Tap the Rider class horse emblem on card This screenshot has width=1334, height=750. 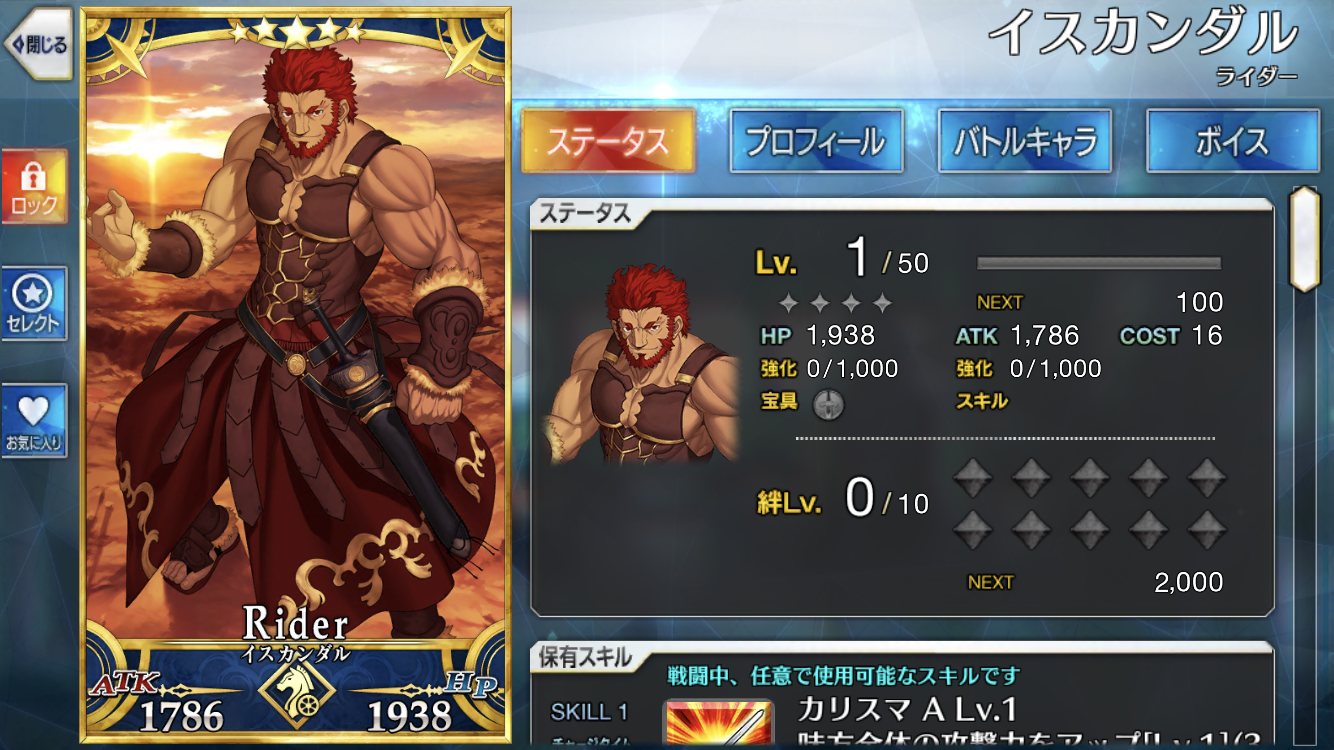pyautogui.click(x=296, y=692)
